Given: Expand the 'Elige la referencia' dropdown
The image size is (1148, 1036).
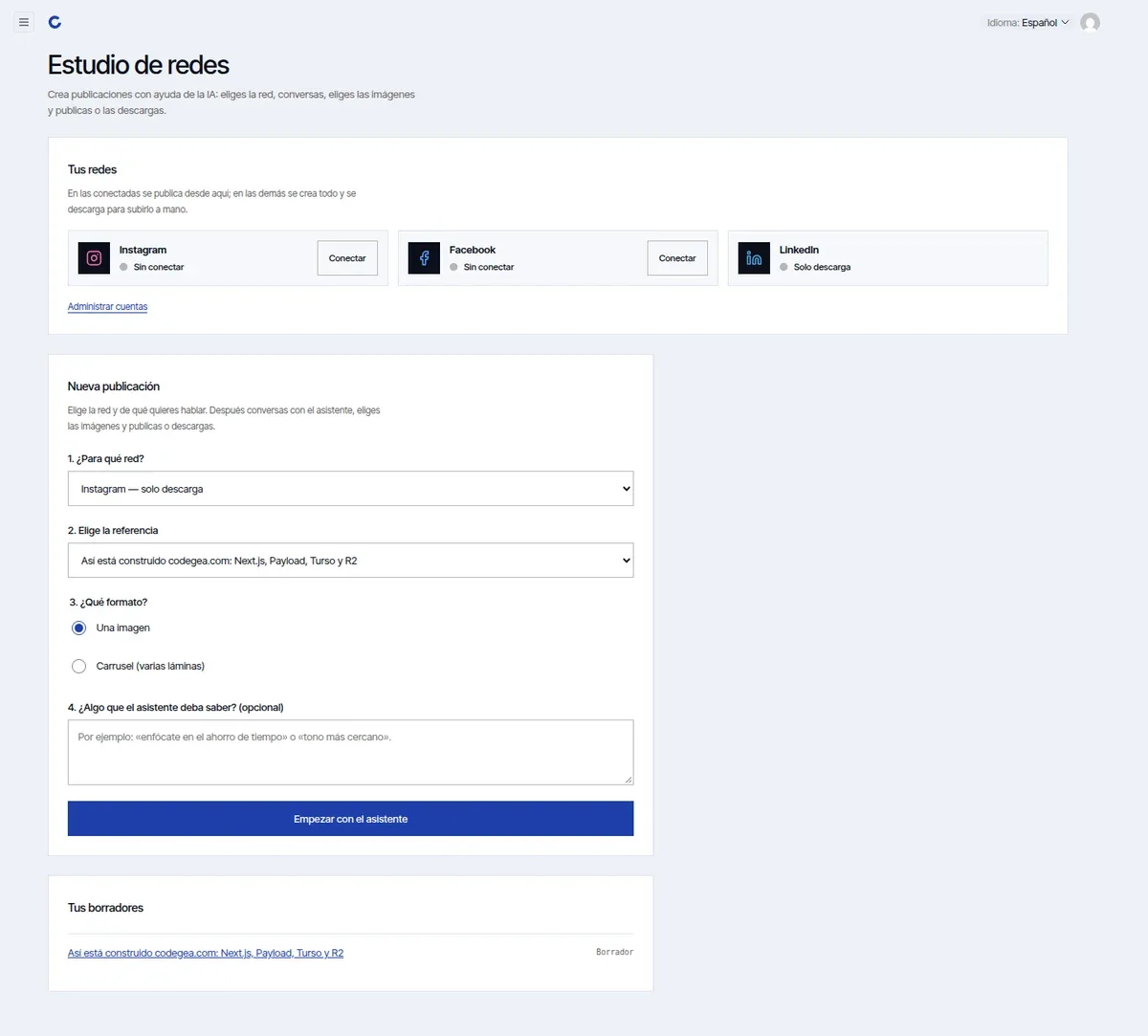Looking at the screenshot, I should [350, 561].
